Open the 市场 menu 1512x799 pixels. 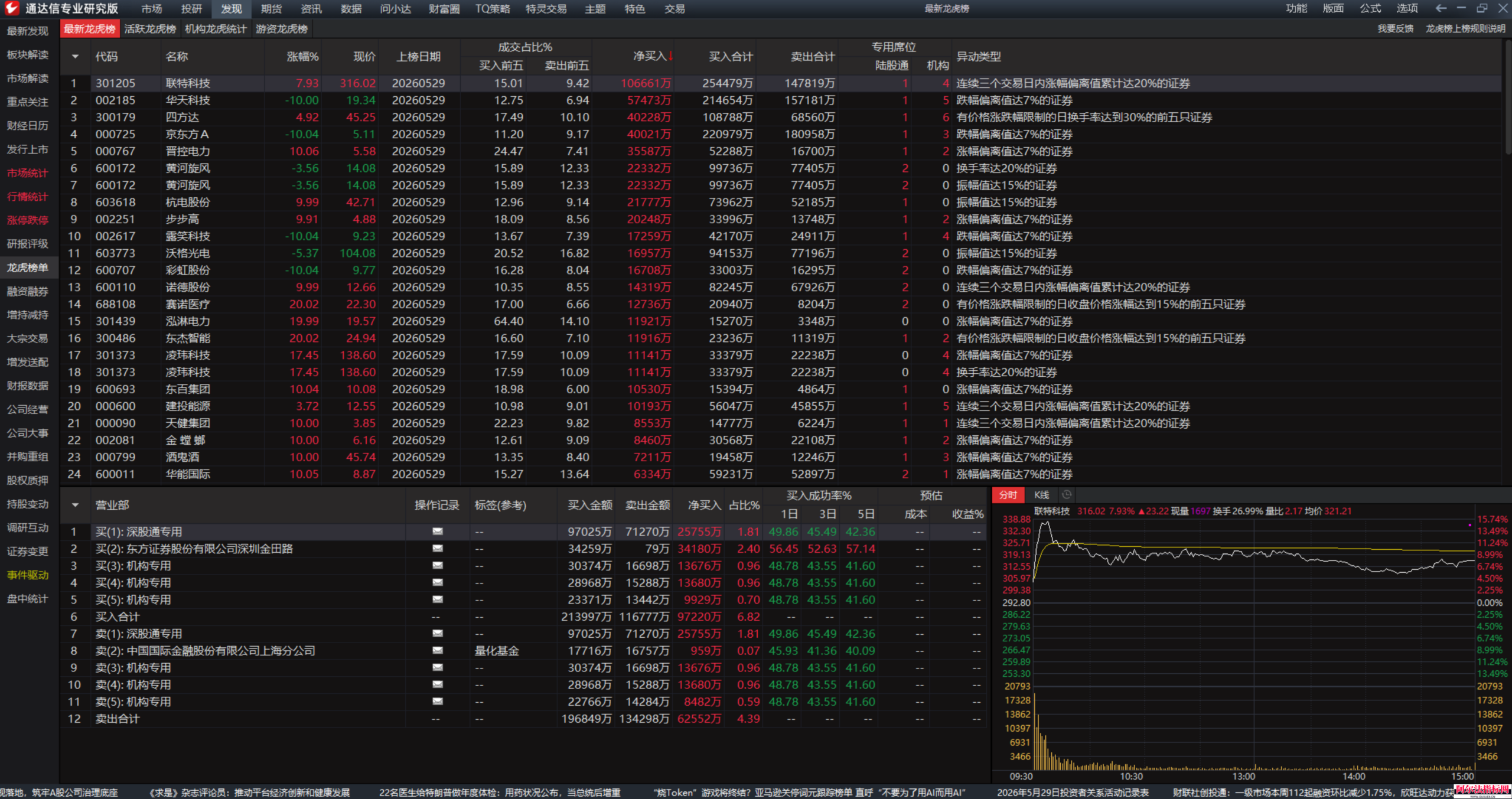pyautogui.click(x=152, y=9)
